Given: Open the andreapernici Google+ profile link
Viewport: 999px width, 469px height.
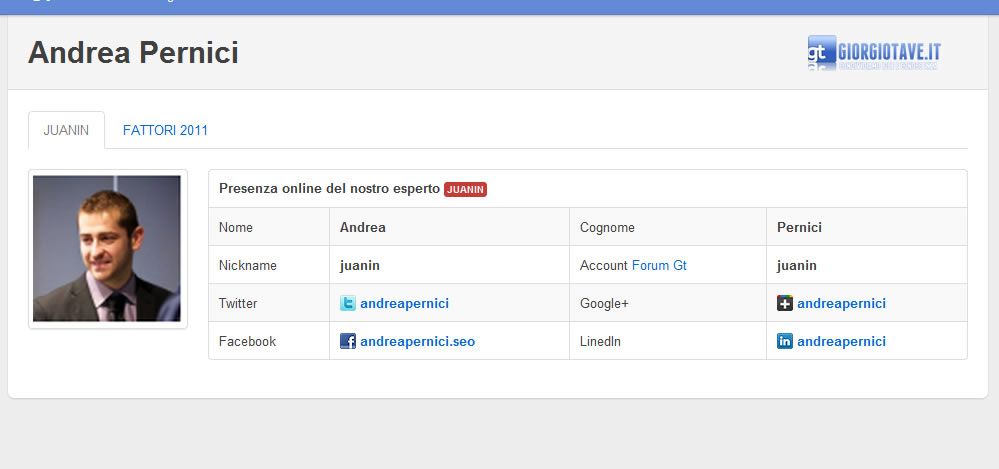Looking at the screenshot, I should click(841, 303).
